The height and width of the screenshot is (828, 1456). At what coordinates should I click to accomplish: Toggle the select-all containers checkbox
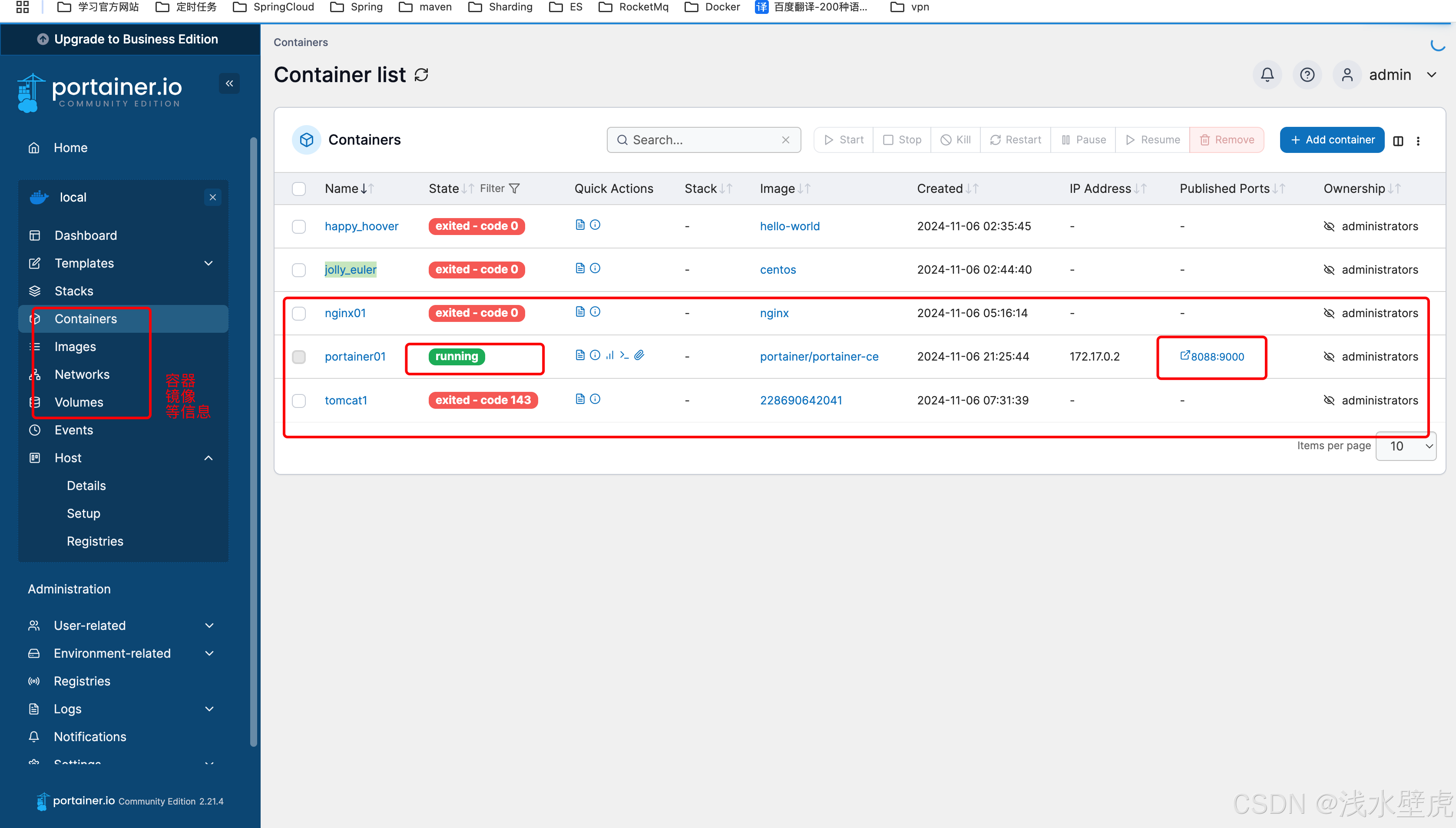pyautogui.click(x=299, y=189)
